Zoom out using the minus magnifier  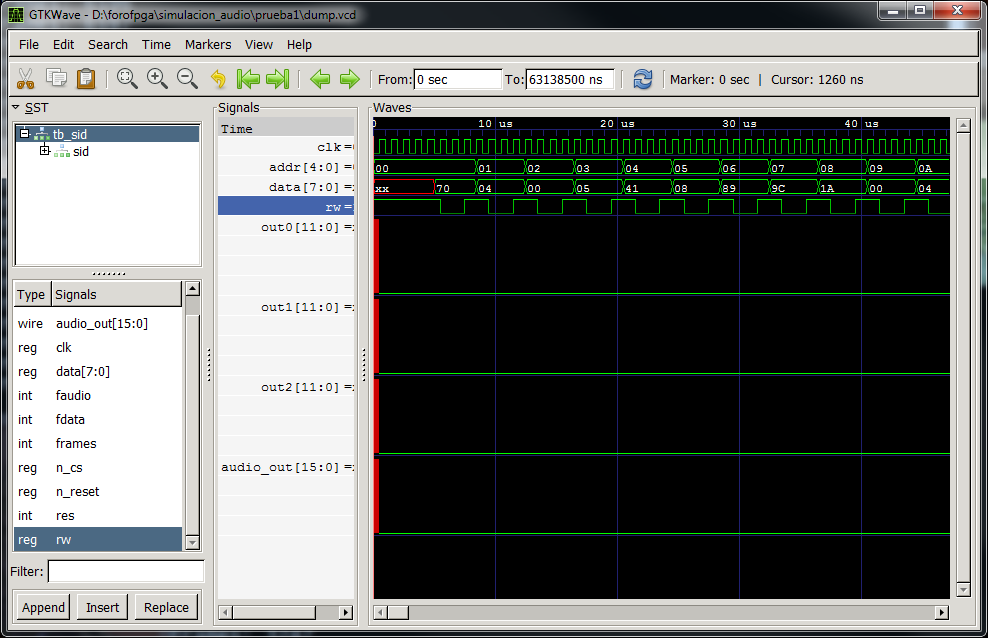(187, 79)
